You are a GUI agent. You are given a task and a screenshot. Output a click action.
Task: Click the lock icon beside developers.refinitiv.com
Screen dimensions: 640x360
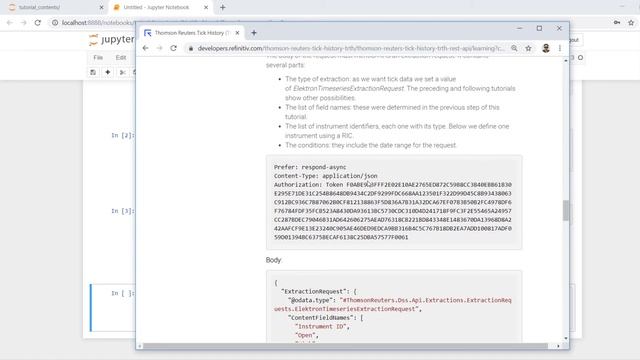(191, 49)
